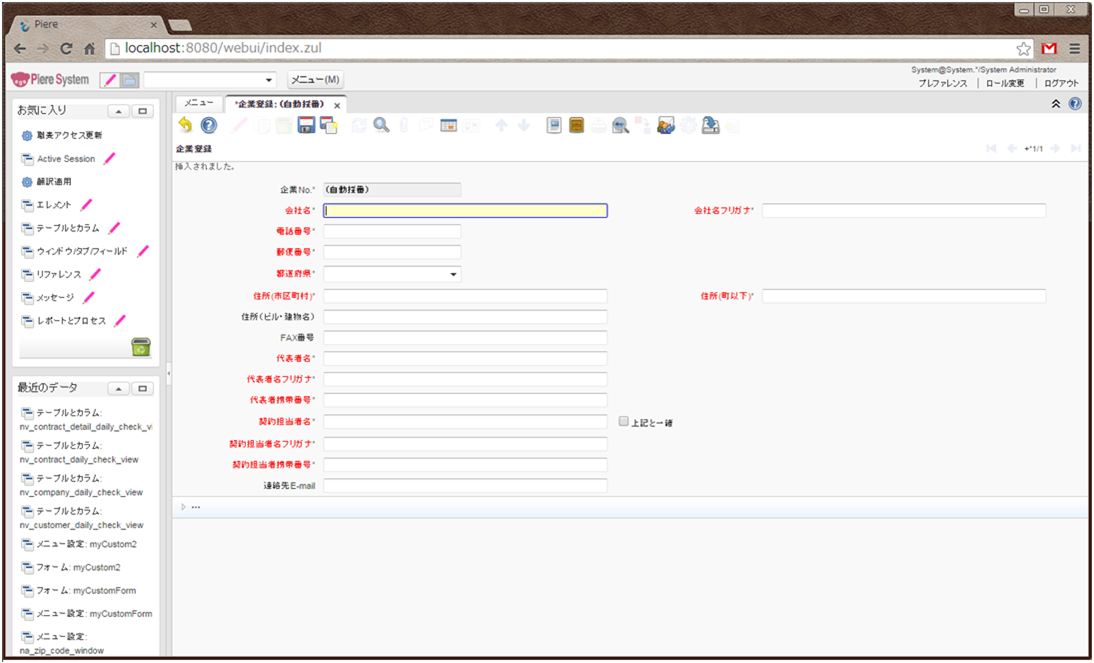This screenshot has width=1094, height=663.
Task: Expand the collapsed detail section marked …
Action: point(183,507)
